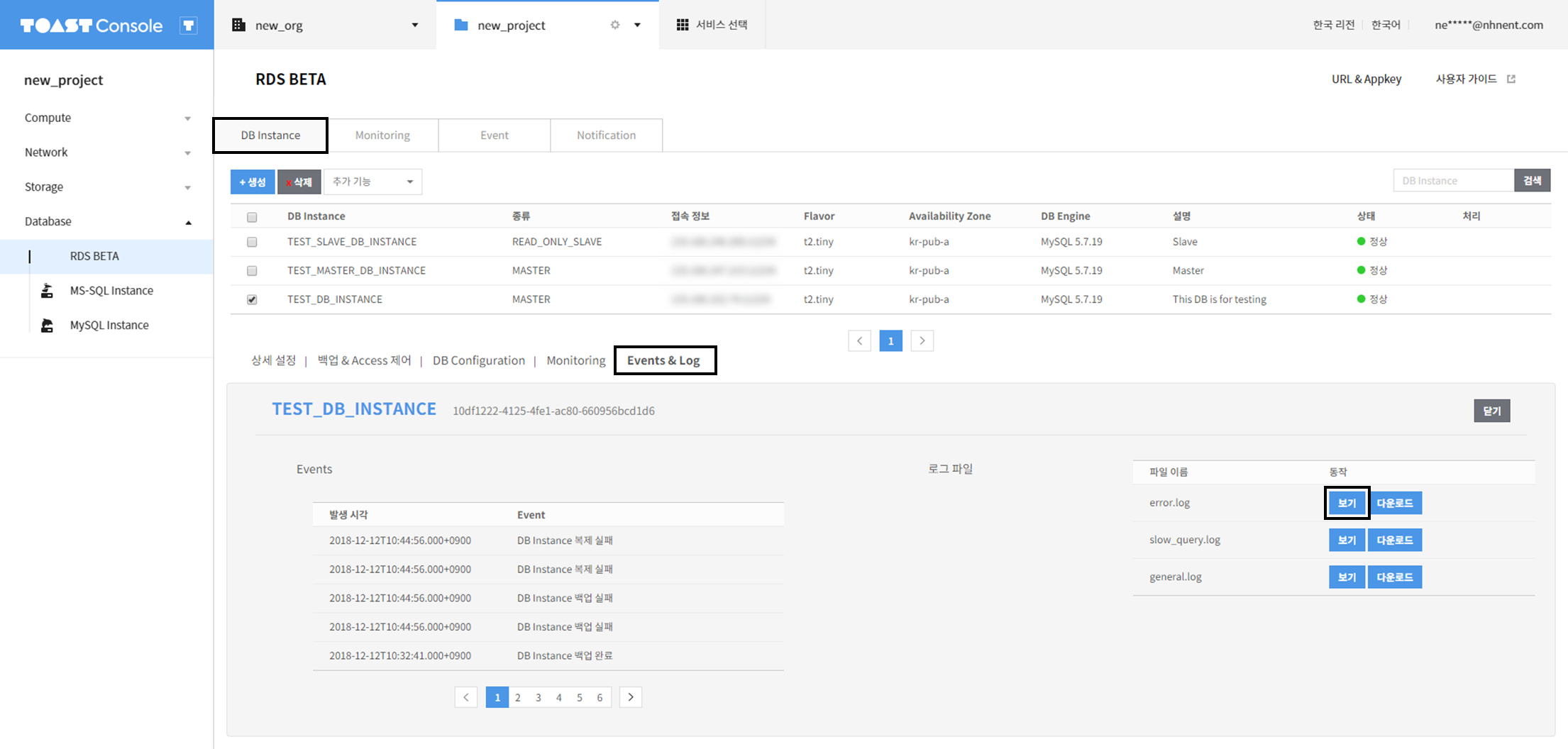Screen dimensions: 1568x749
Task: Check the TEST_MASTER_DB_INSTANCE row checkbox
Action: (252, 271)
